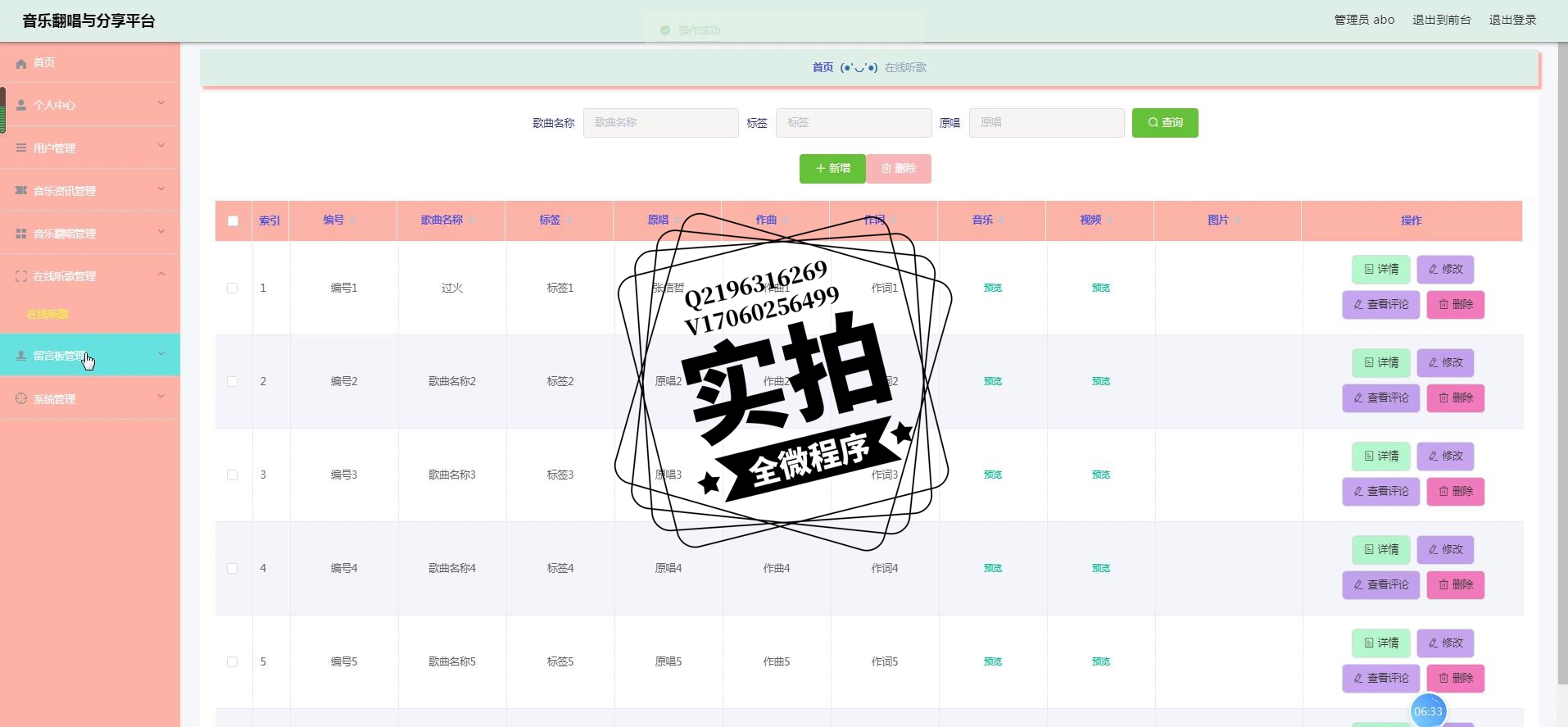
Task: Open the 在线听歌 submenu item
Action: 48,315
